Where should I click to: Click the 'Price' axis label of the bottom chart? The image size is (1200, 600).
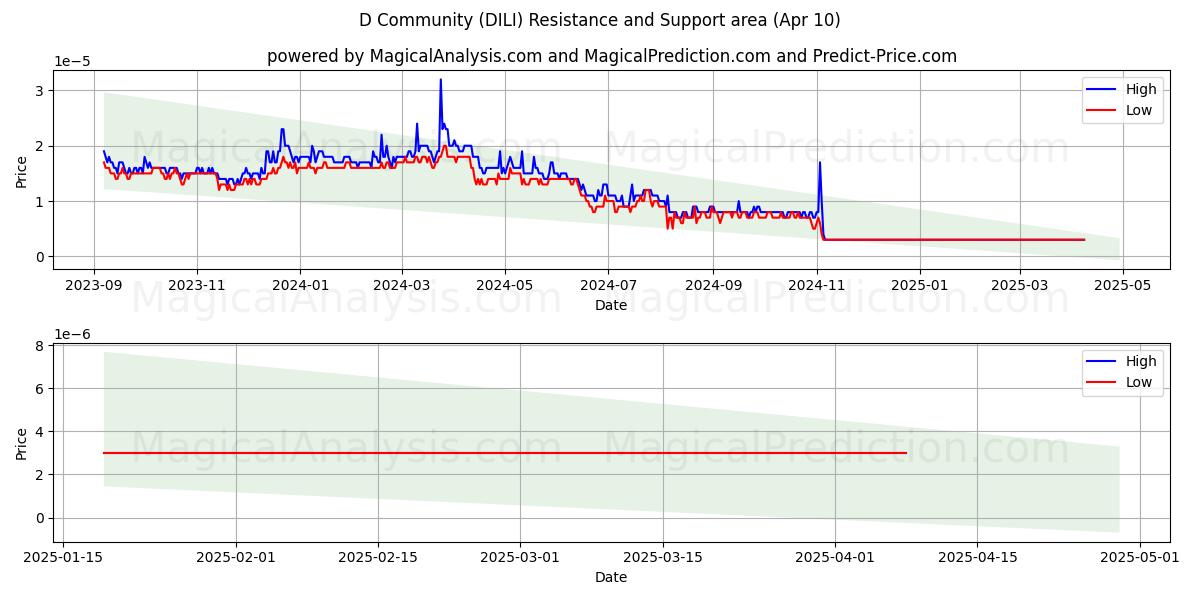22,442
